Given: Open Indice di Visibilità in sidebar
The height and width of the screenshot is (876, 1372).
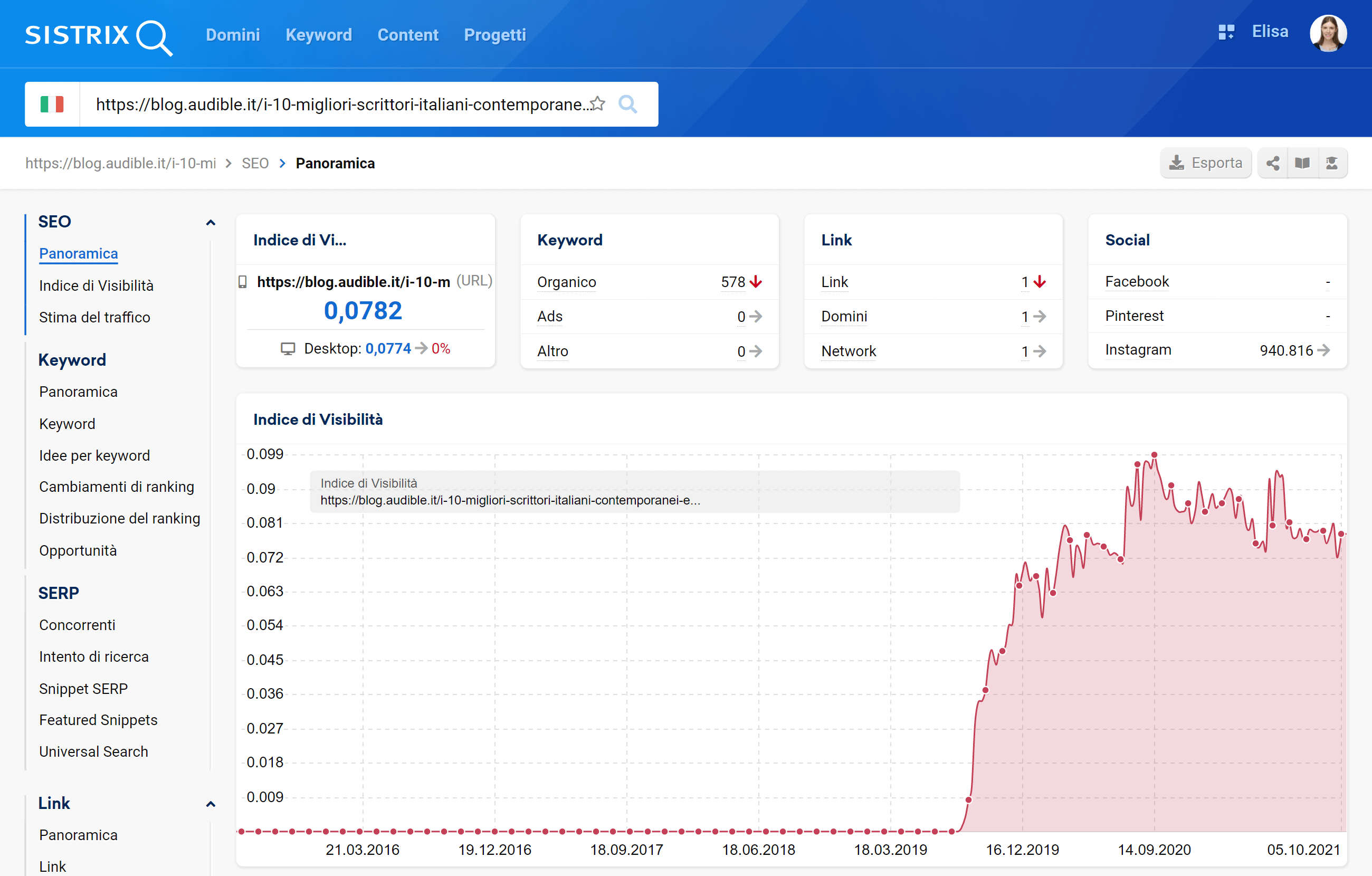Looking at the screenshot, I should click(x=96, y=285).
